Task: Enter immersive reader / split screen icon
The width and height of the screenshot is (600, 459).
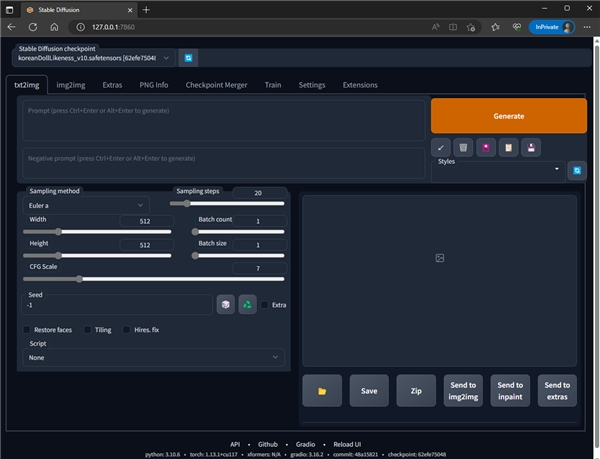Action: [x=453, y=27]
